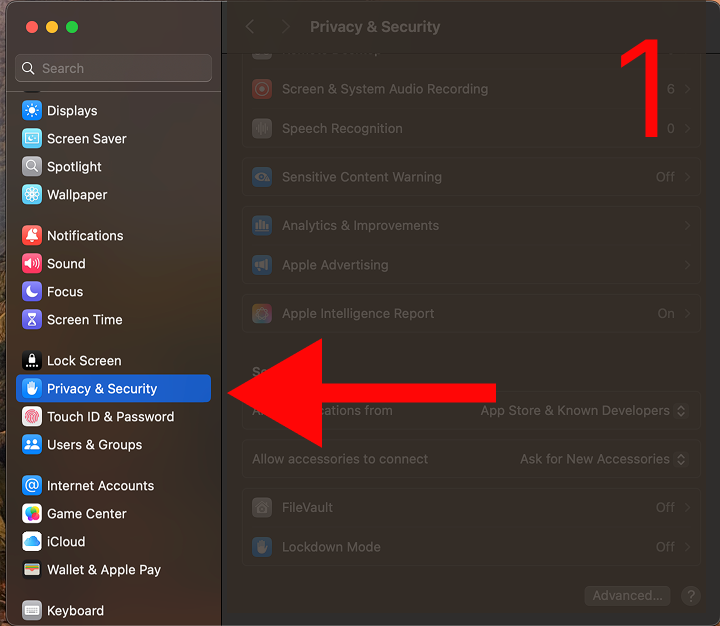
Task: Click the Sensitive Content Warning Off value
Action: coord(665,177)
